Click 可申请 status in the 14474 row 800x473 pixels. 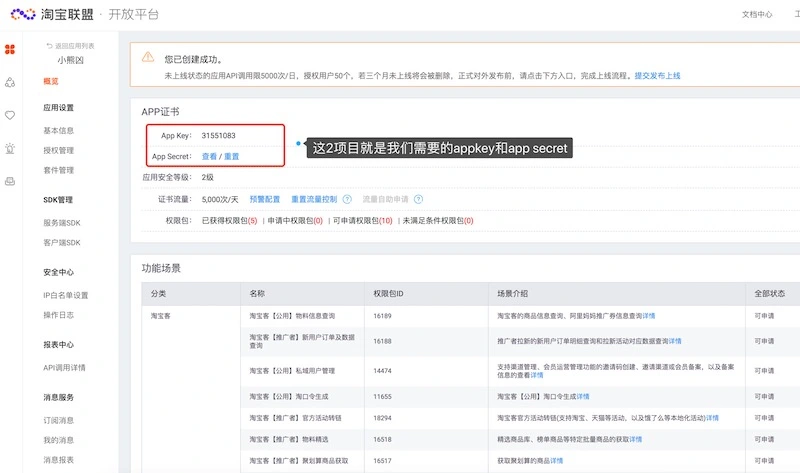click(x=764, y=370)
